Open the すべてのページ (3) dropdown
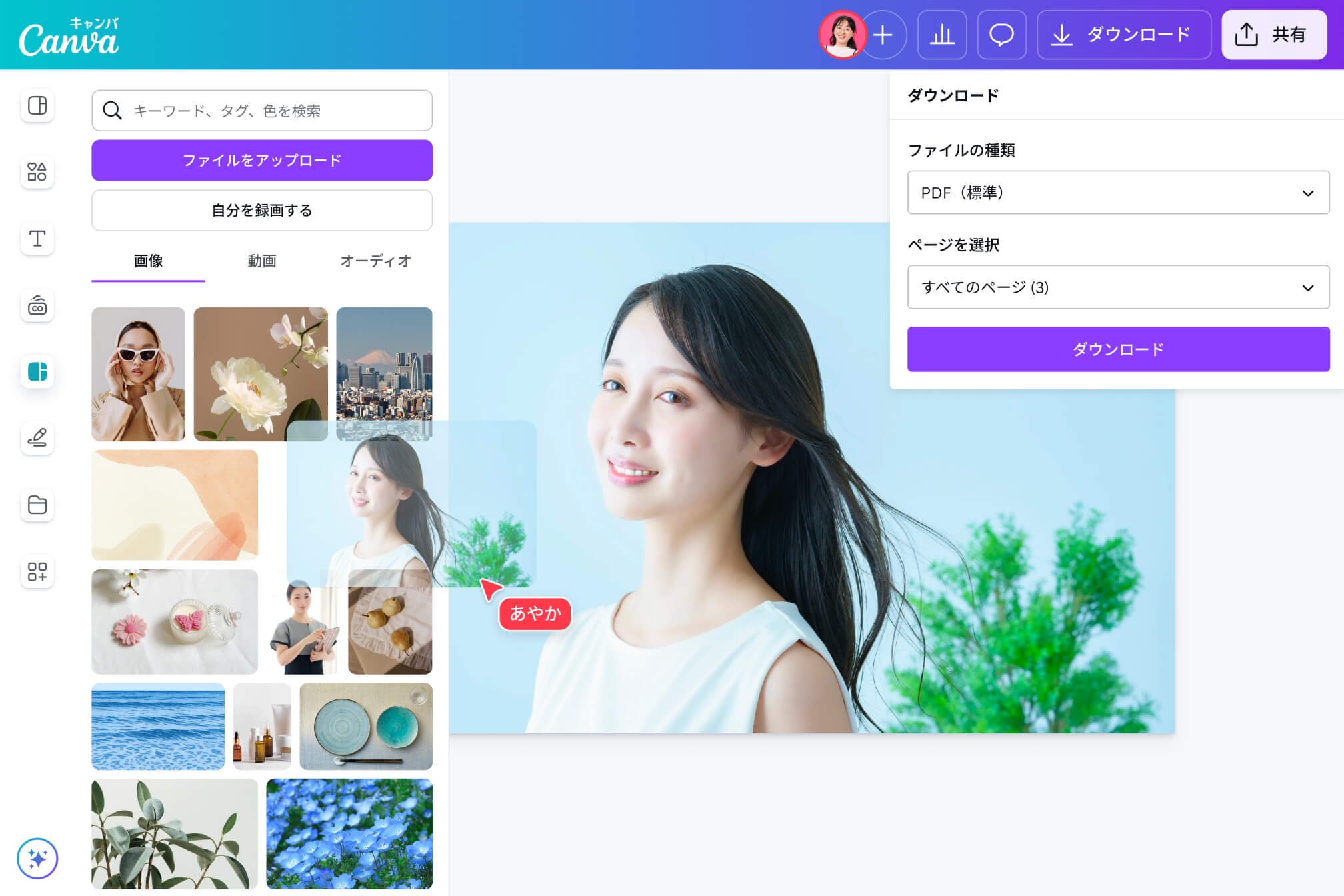The image size is (1344, 896). tap(1118, 287)
